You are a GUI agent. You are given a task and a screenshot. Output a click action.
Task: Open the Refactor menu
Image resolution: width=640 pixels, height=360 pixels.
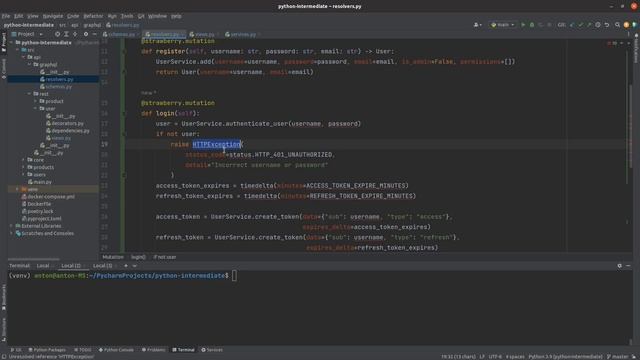pyautogui.click(x=93, y=16)
